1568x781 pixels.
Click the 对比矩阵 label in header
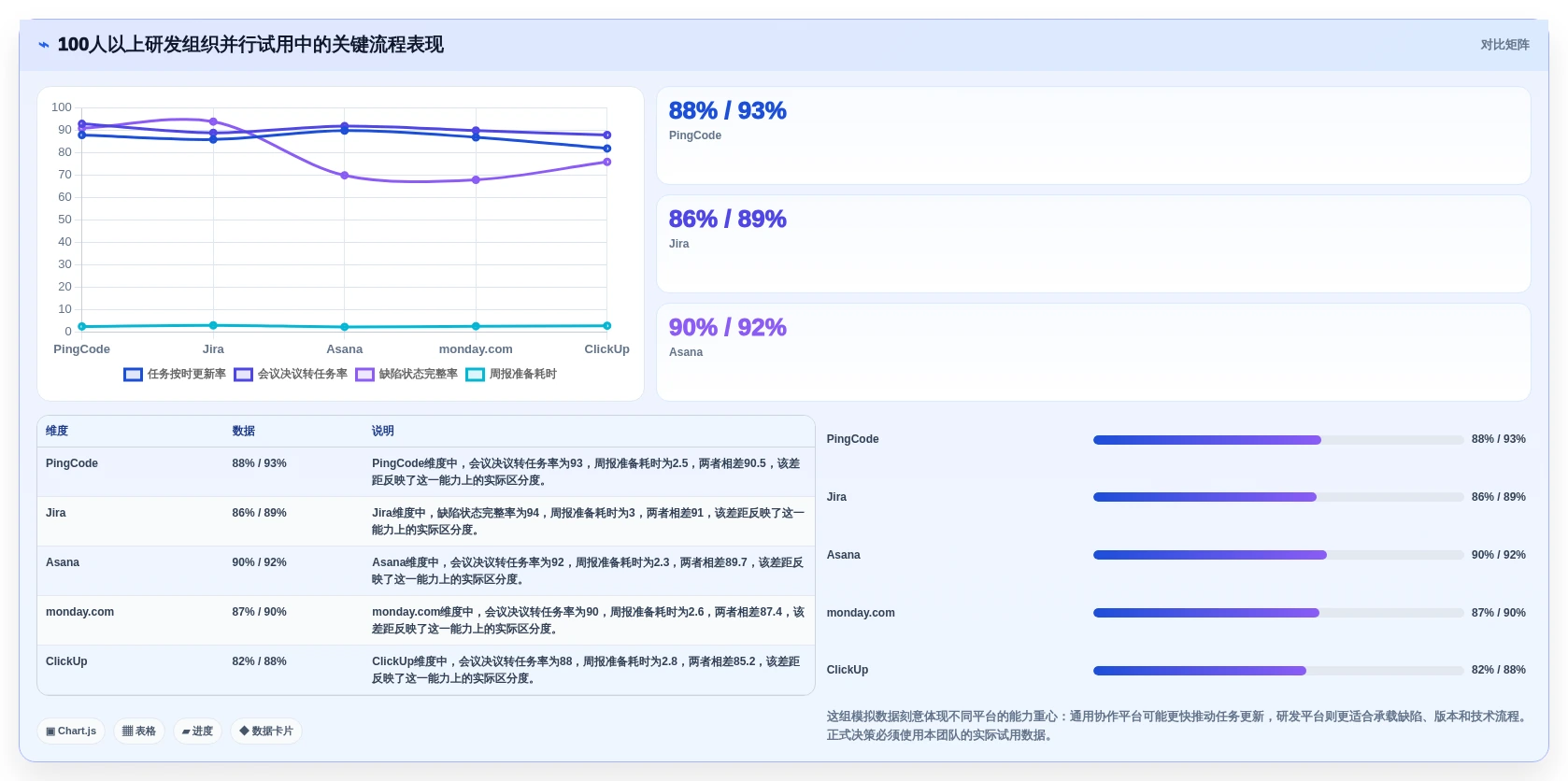(1504, 45)
